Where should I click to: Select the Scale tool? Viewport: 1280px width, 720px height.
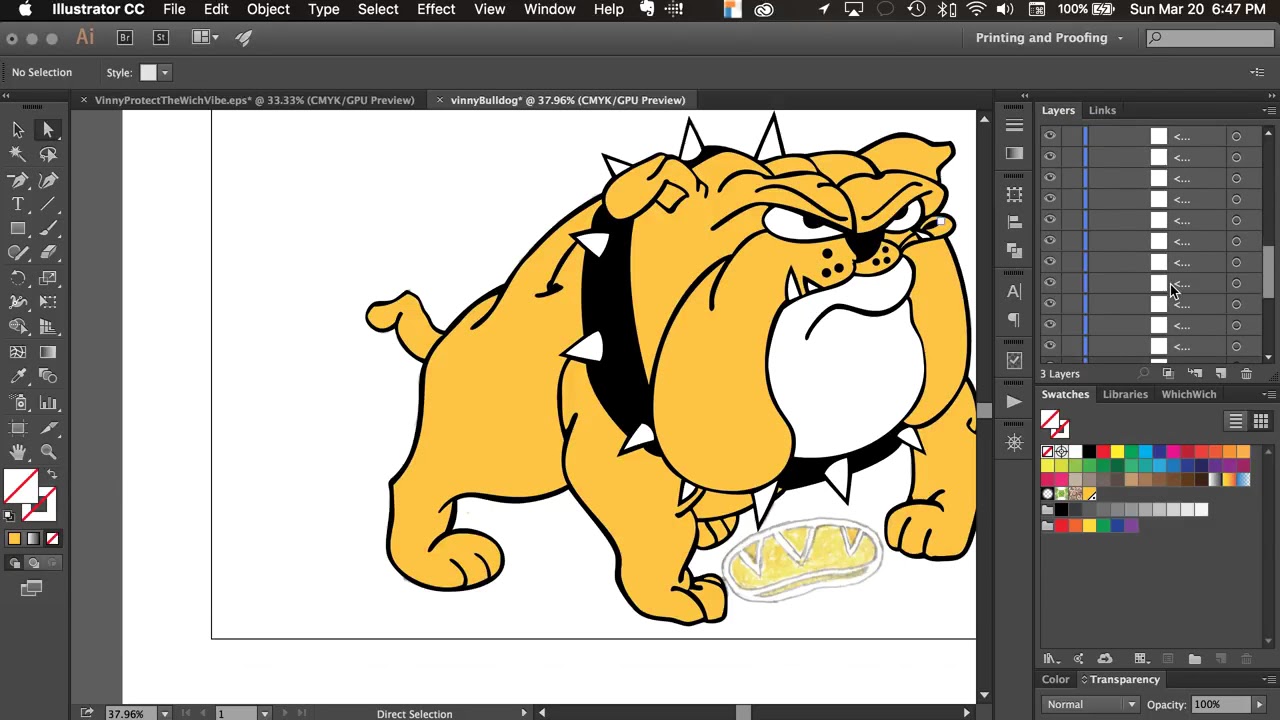tap(48, 278)
